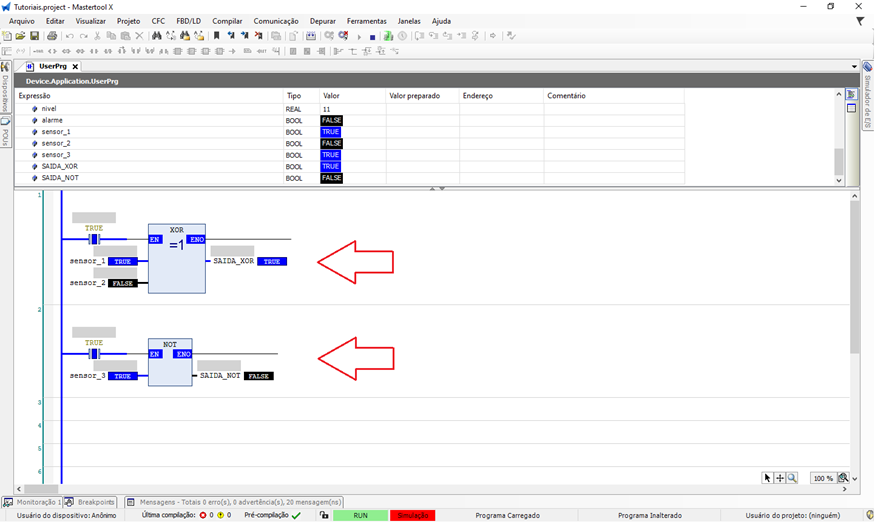Screen dimensions: 886x530
Task: Switch to the Breakpoints tab
Action: pyautogui.click(x=94, y=502)
